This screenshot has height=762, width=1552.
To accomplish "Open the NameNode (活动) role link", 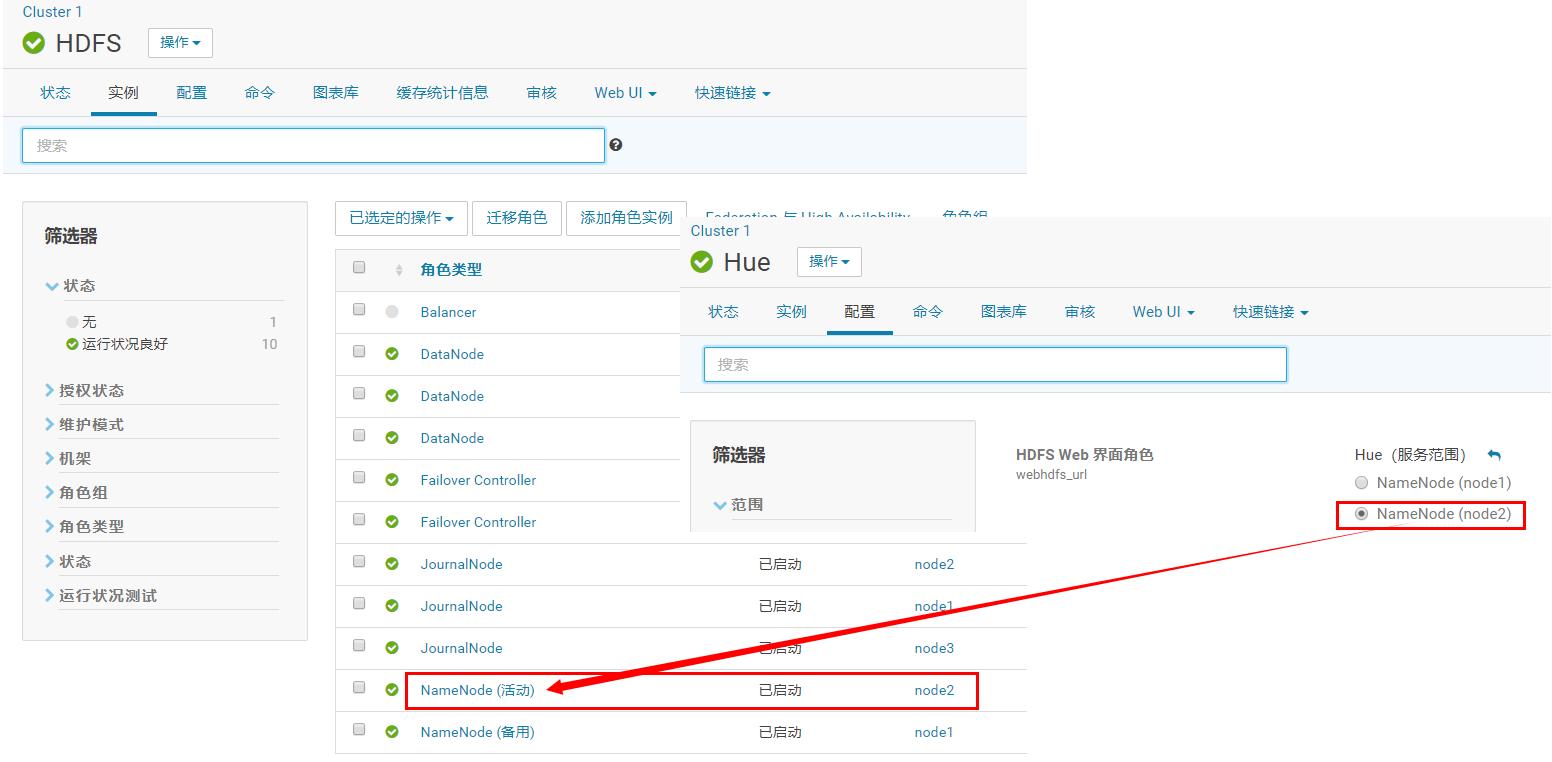I will pyautogui.click(x=478, y=690).
